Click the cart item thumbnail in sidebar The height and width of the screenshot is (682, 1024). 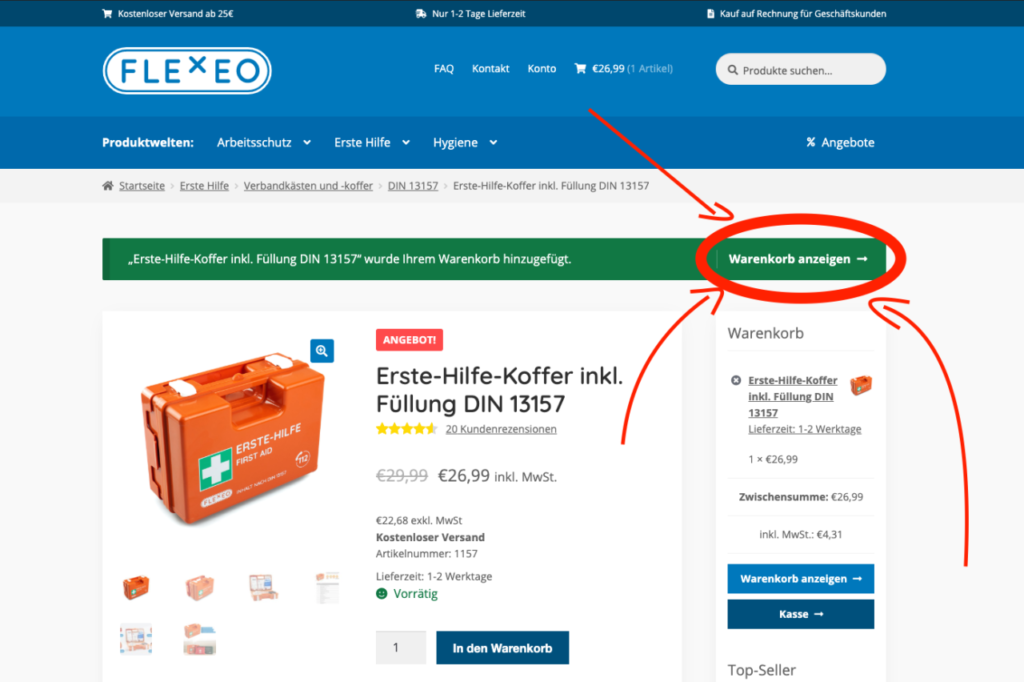point(861,385)
